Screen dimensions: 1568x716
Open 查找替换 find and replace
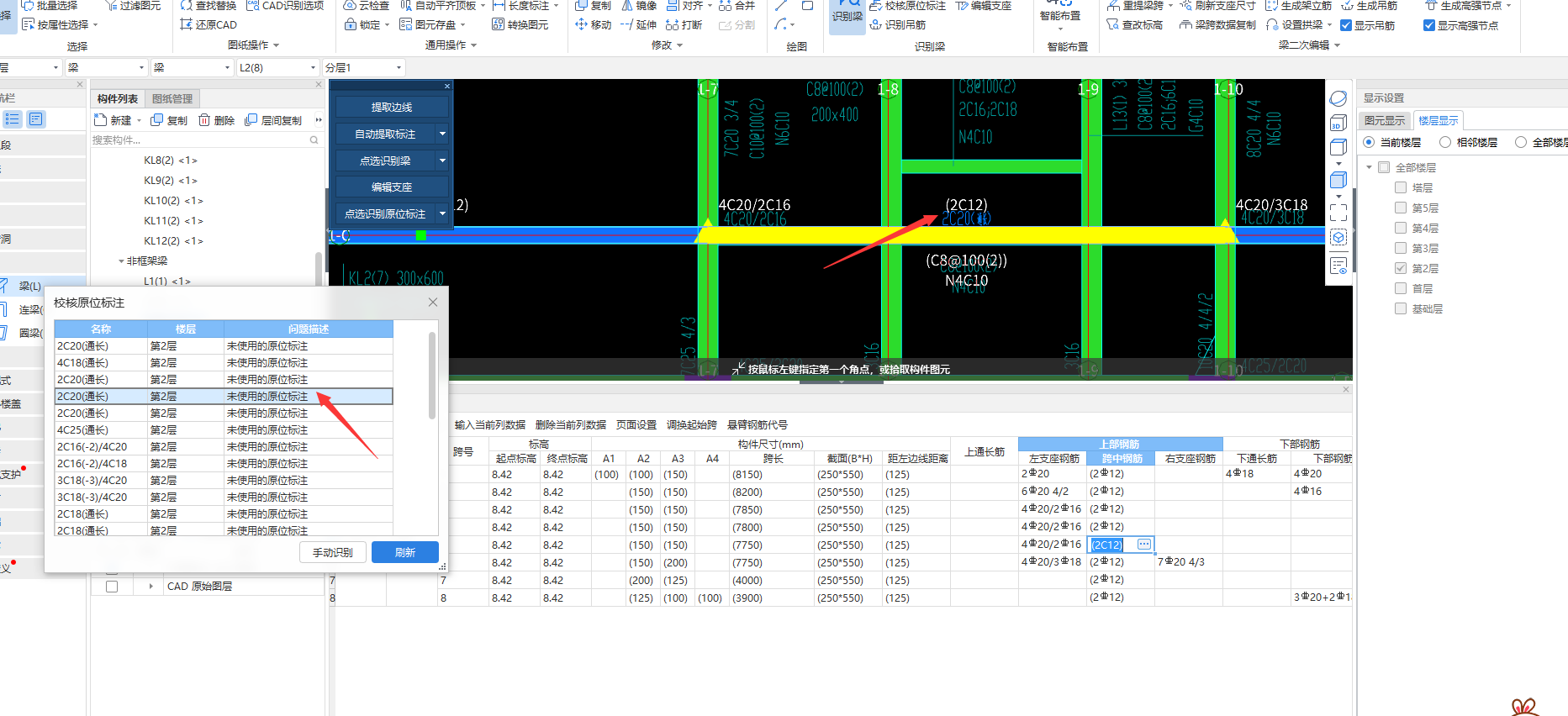point(209,5)
